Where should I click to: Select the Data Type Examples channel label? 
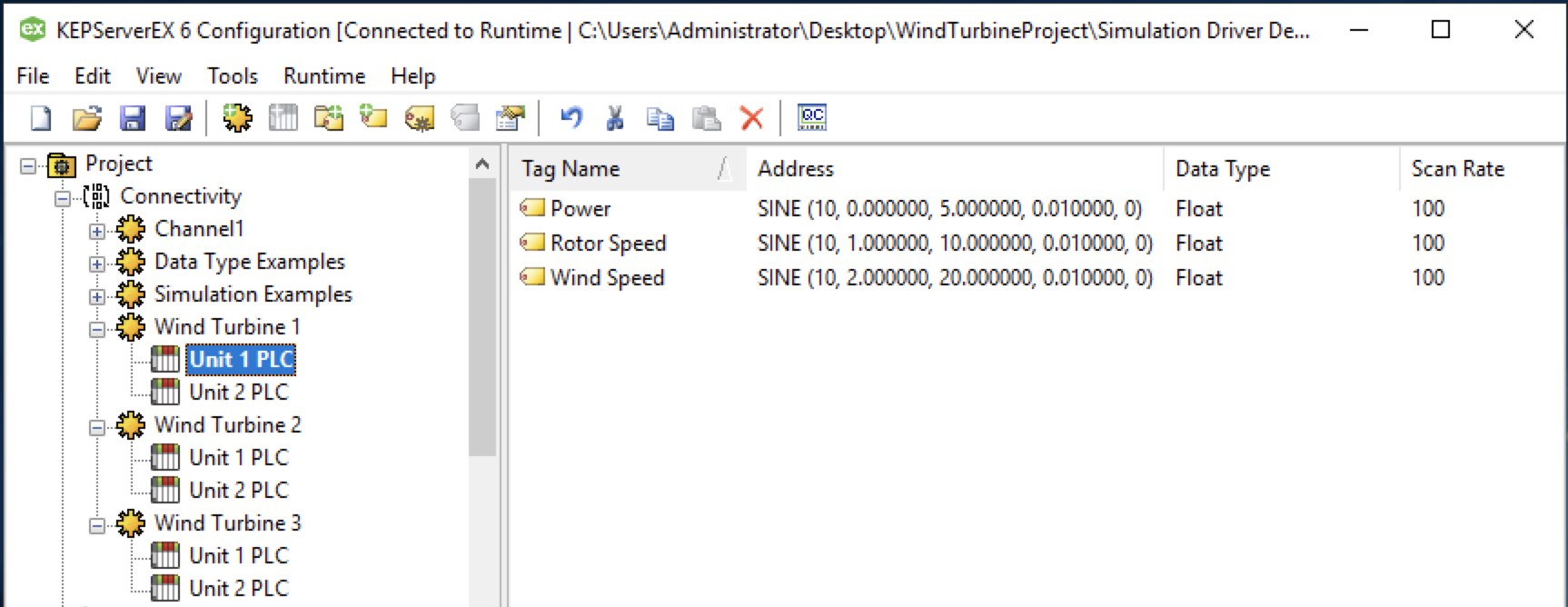[x=250, y=262]
